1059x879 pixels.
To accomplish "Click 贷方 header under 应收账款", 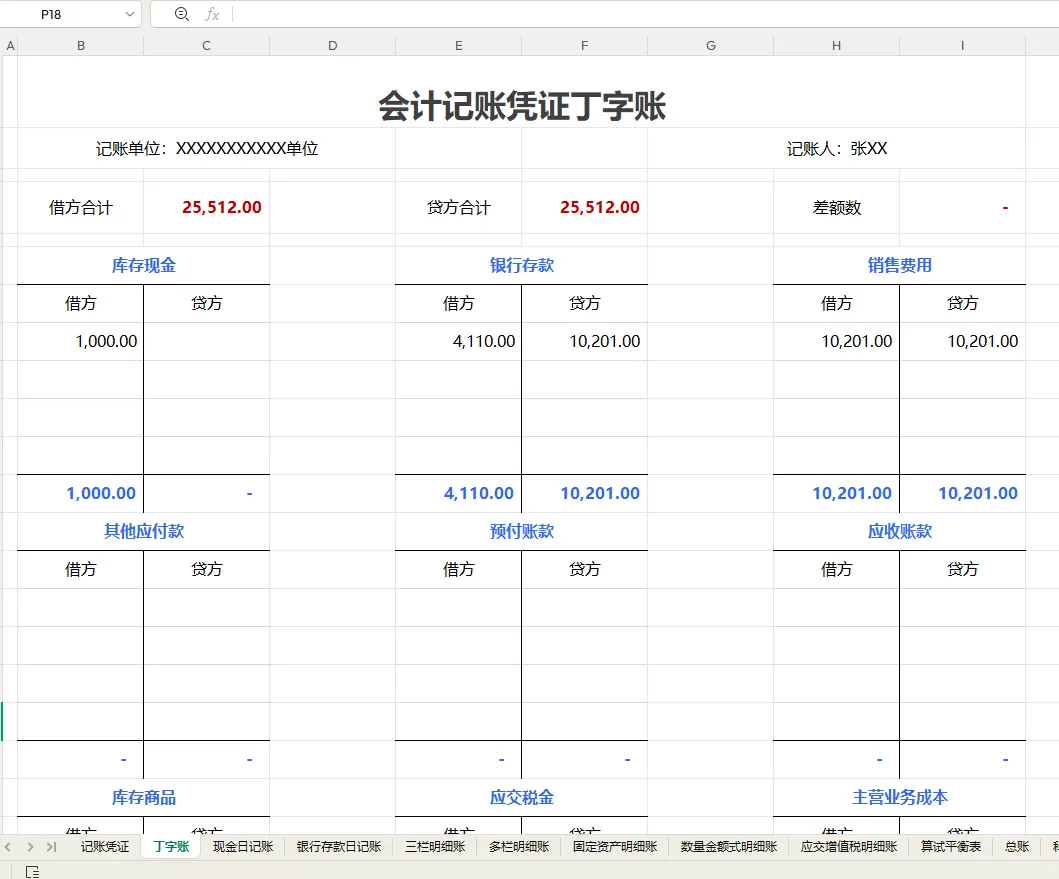I will click(962, 570).
